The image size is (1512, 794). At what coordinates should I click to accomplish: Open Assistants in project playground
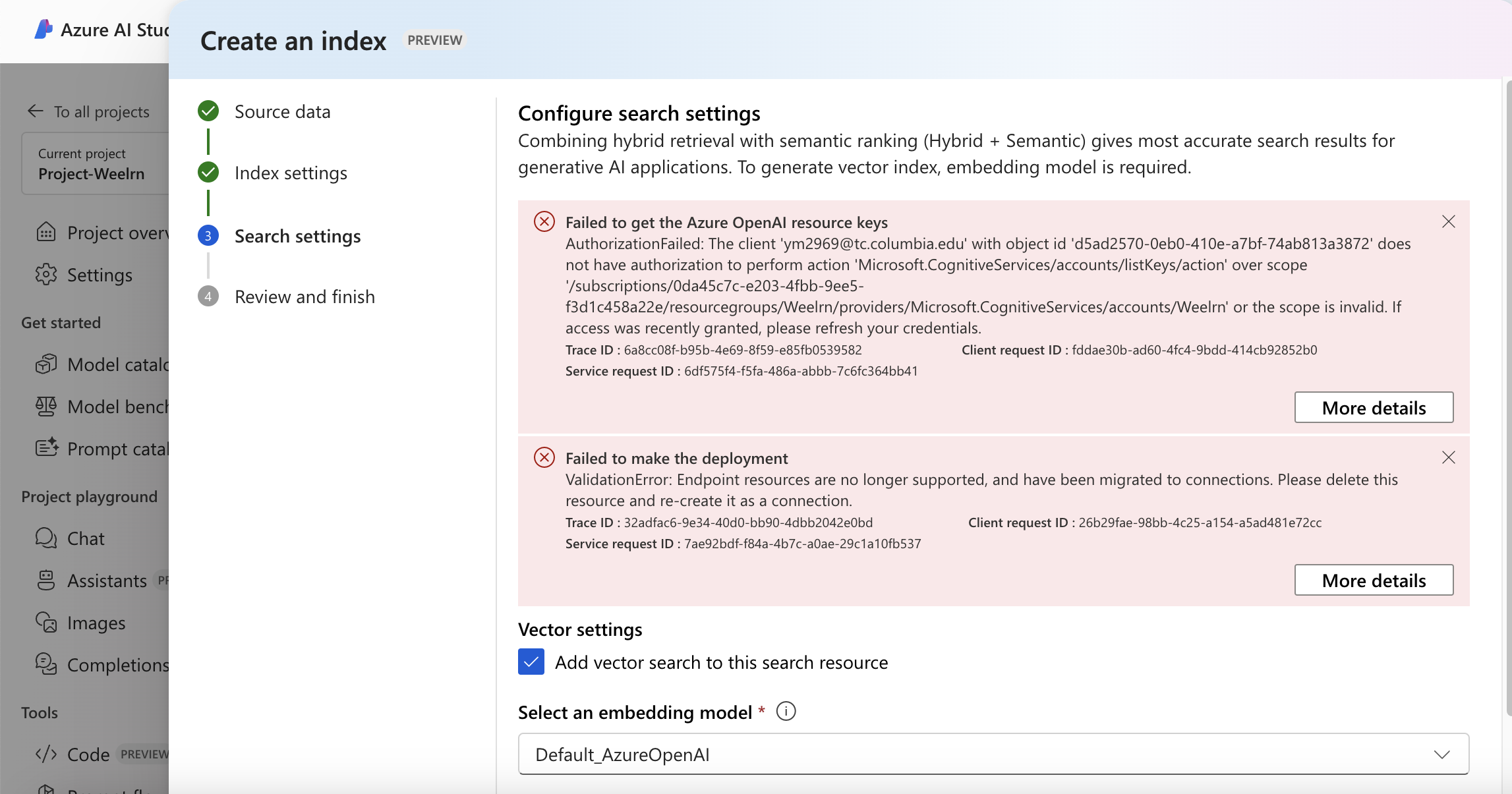(107, 581)
